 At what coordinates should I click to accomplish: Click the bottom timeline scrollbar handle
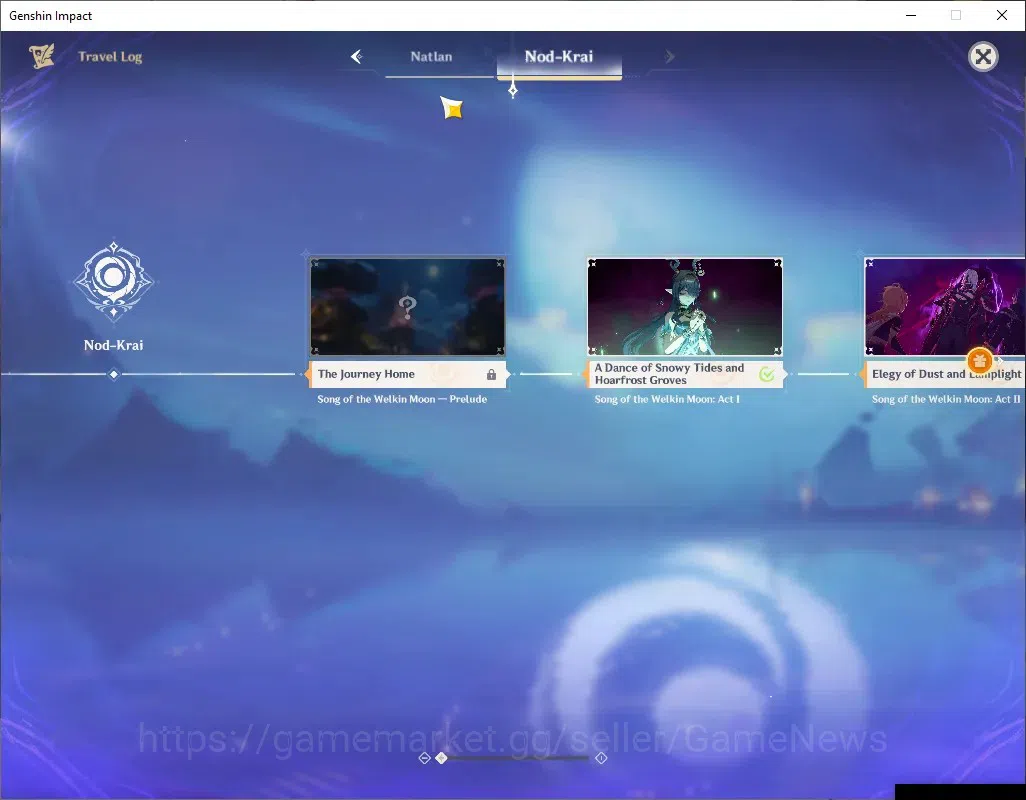pyautogui.click(x=442, y=758)
